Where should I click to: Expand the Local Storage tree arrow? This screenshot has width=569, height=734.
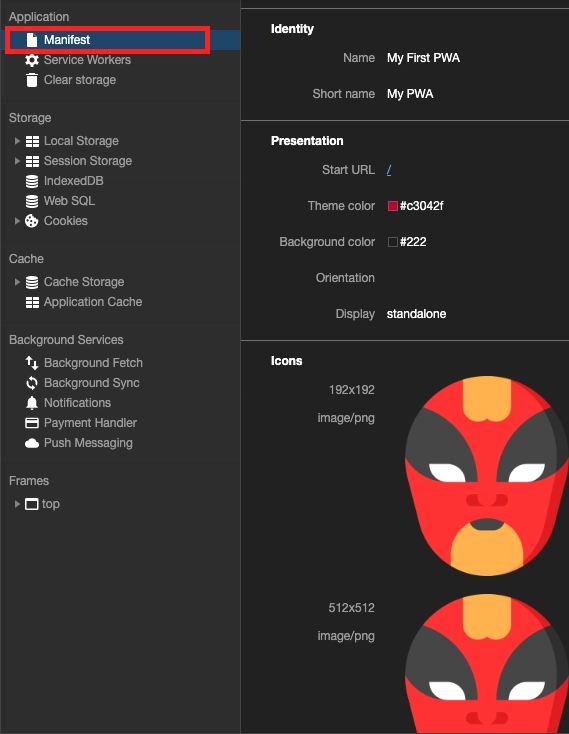[17, 141]
